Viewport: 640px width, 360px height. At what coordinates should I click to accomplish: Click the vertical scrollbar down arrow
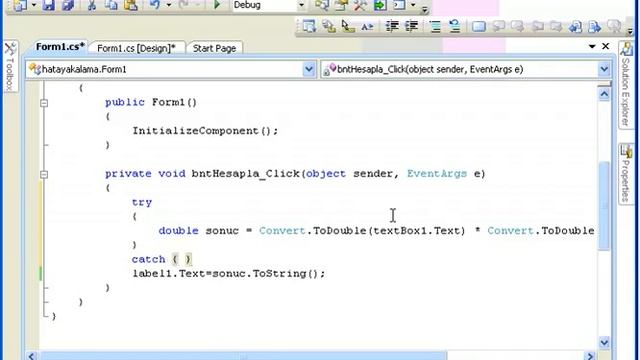(604, 342)
